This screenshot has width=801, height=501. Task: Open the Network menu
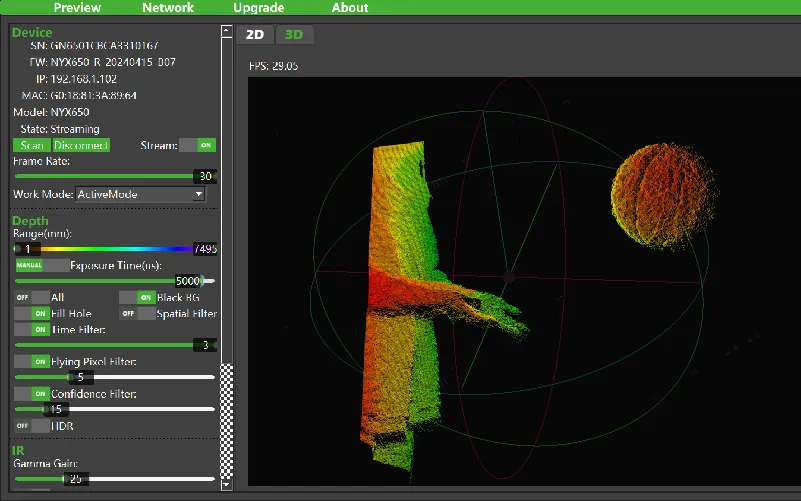point(168,8)
